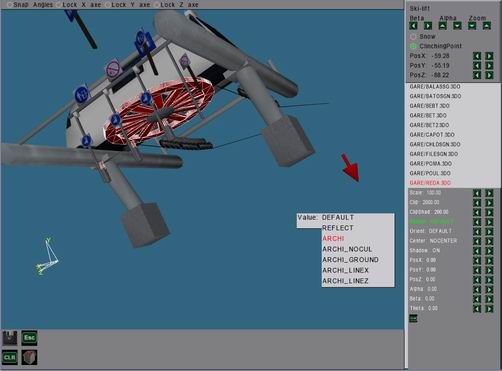Screen dimensions: 502x371
Task: Toggle the Lock Y axe checkbox
Action: point(107,5)
